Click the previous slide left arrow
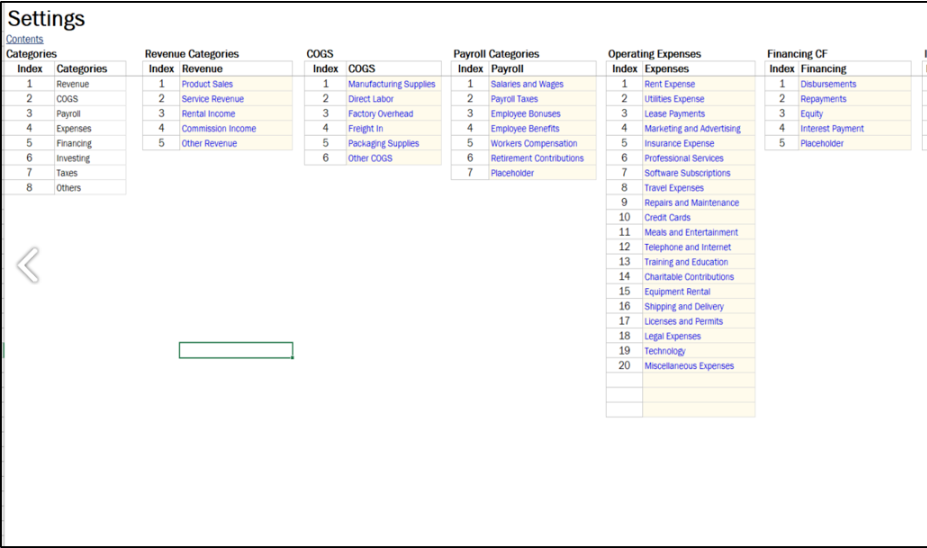 point(28,265)
